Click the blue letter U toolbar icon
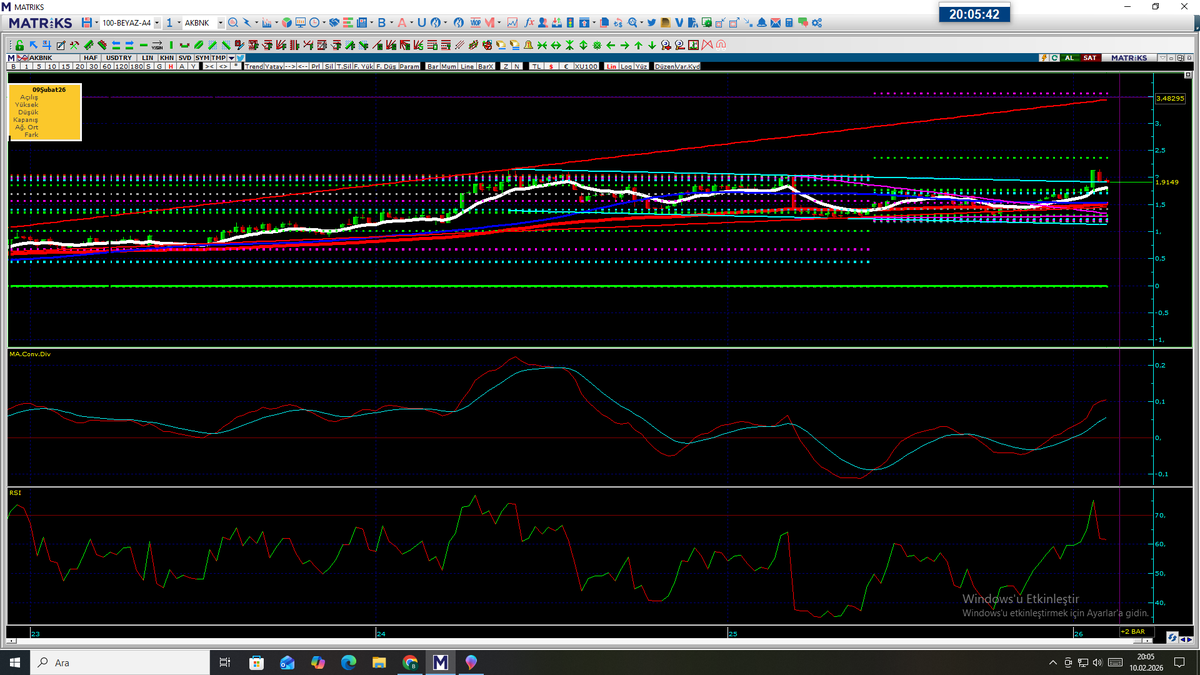Screen dimensions: 1200x675 coord(421,23)
